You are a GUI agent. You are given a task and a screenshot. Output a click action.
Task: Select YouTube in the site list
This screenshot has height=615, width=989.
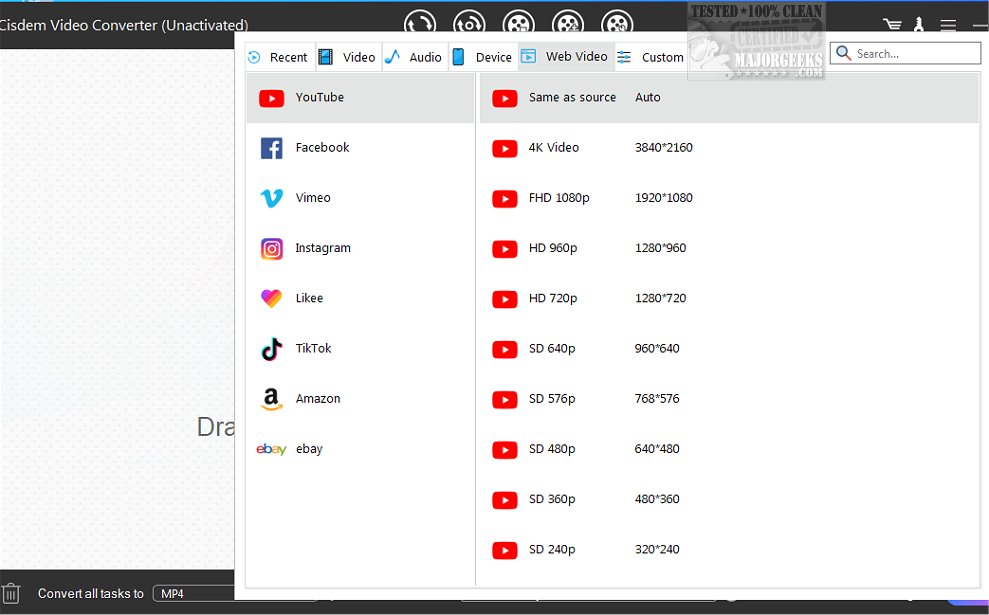click(x=360, y=98)
